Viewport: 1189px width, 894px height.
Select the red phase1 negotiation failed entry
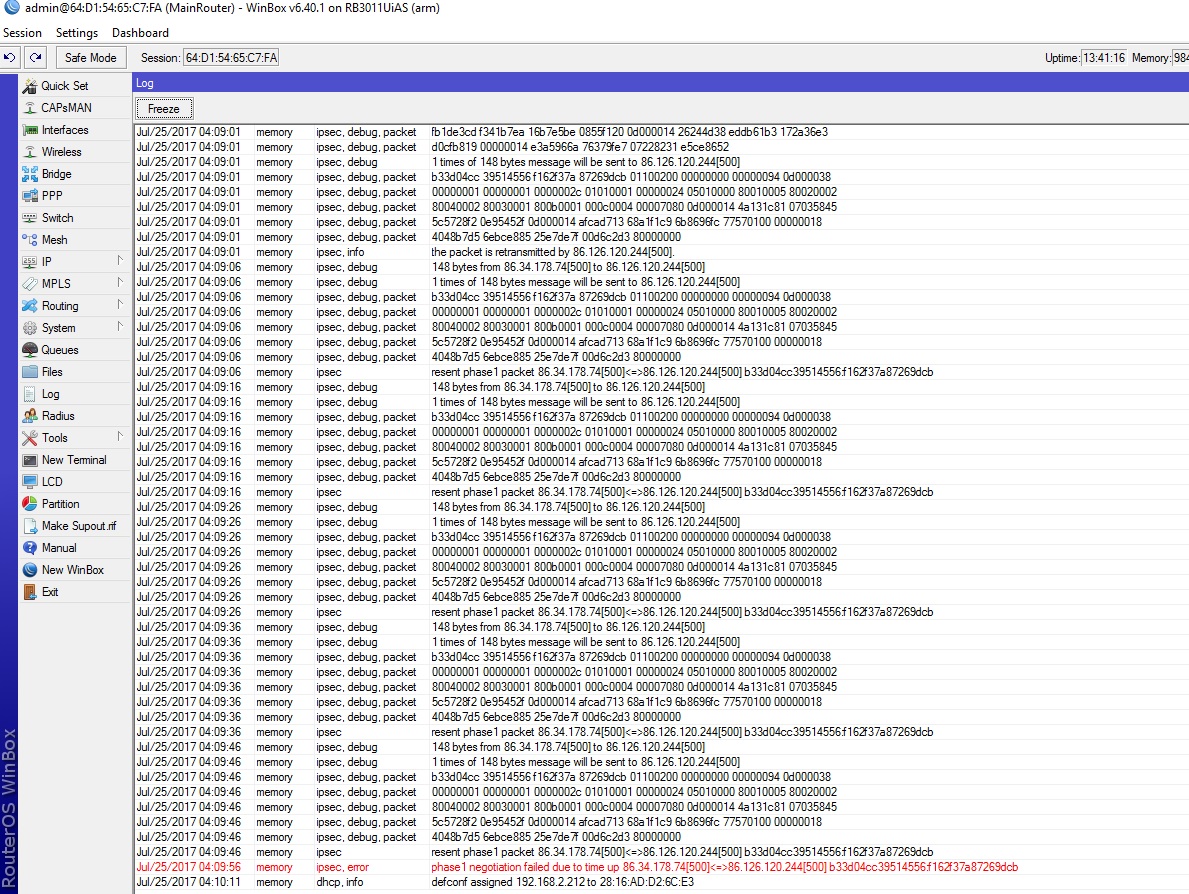660,867
